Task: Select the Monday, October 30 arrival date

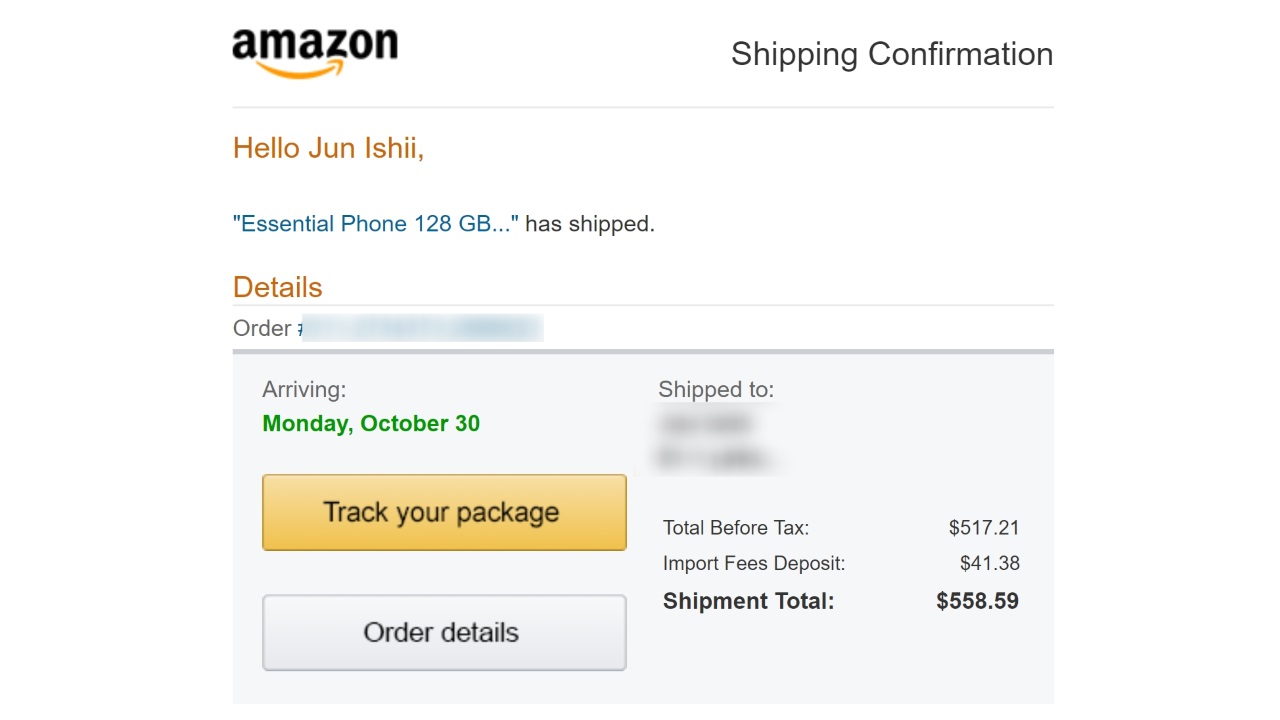Action: 371,424
